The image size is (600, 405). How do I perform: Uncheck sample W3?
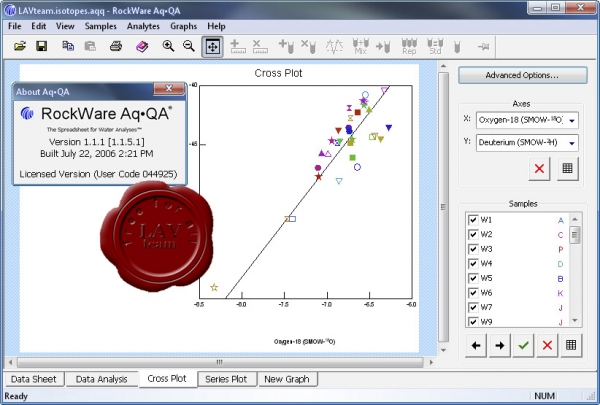point(473,249)
